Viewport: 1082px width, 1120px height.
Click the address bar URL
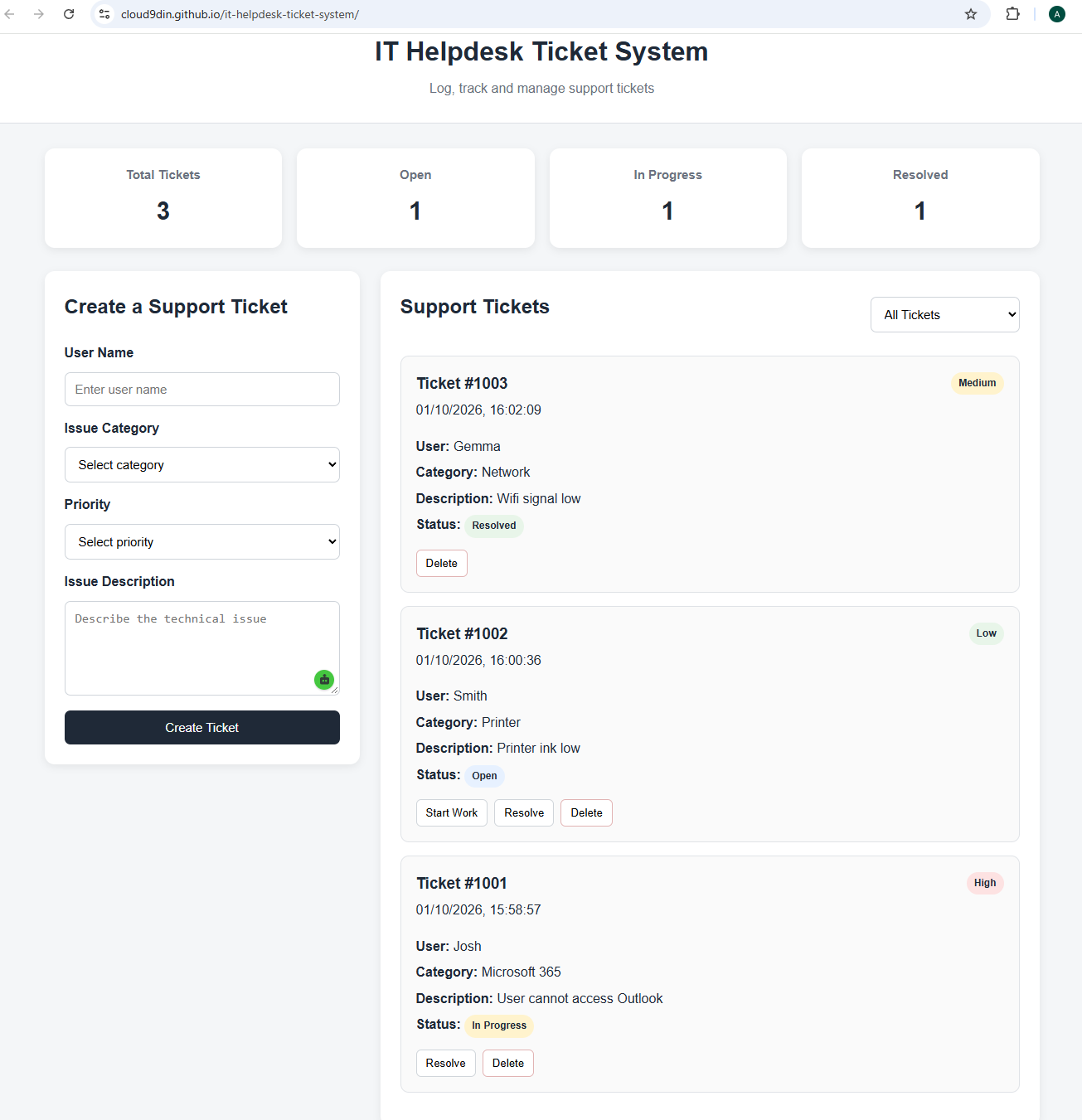[x=240, y=14]
